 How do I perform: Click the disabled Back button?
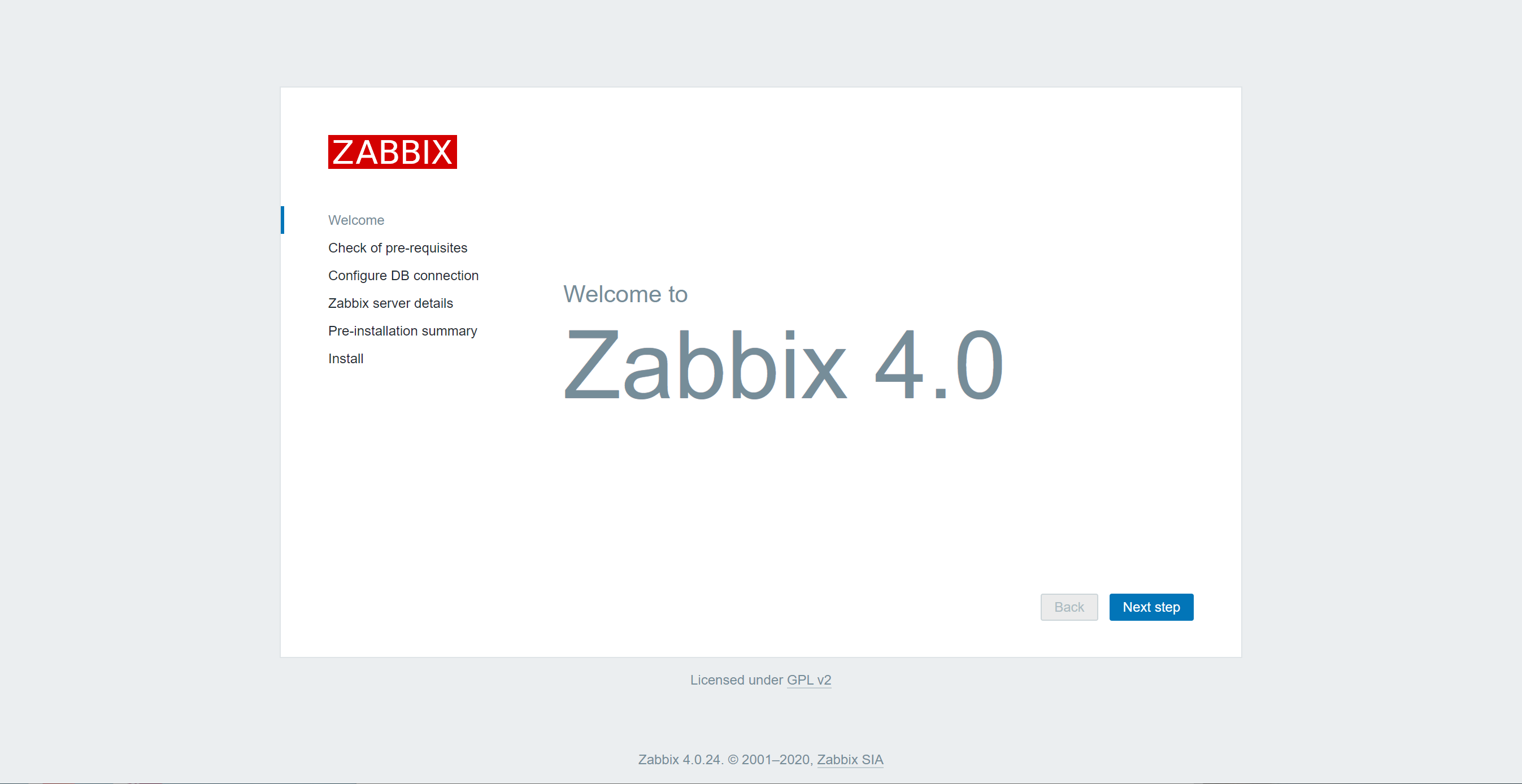click(x=1069, y=607)
